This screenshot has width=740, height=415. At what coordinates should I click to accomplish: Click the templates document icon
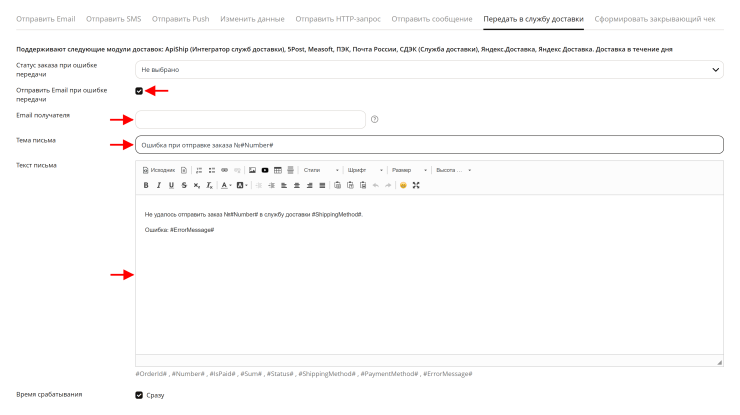click(184, 170)
